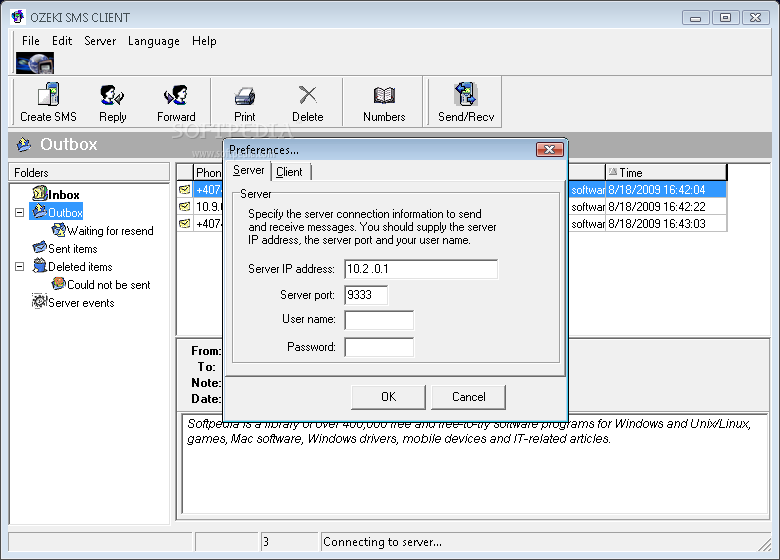
Task: Close the Preferences dialog
Action: (550, 150)
